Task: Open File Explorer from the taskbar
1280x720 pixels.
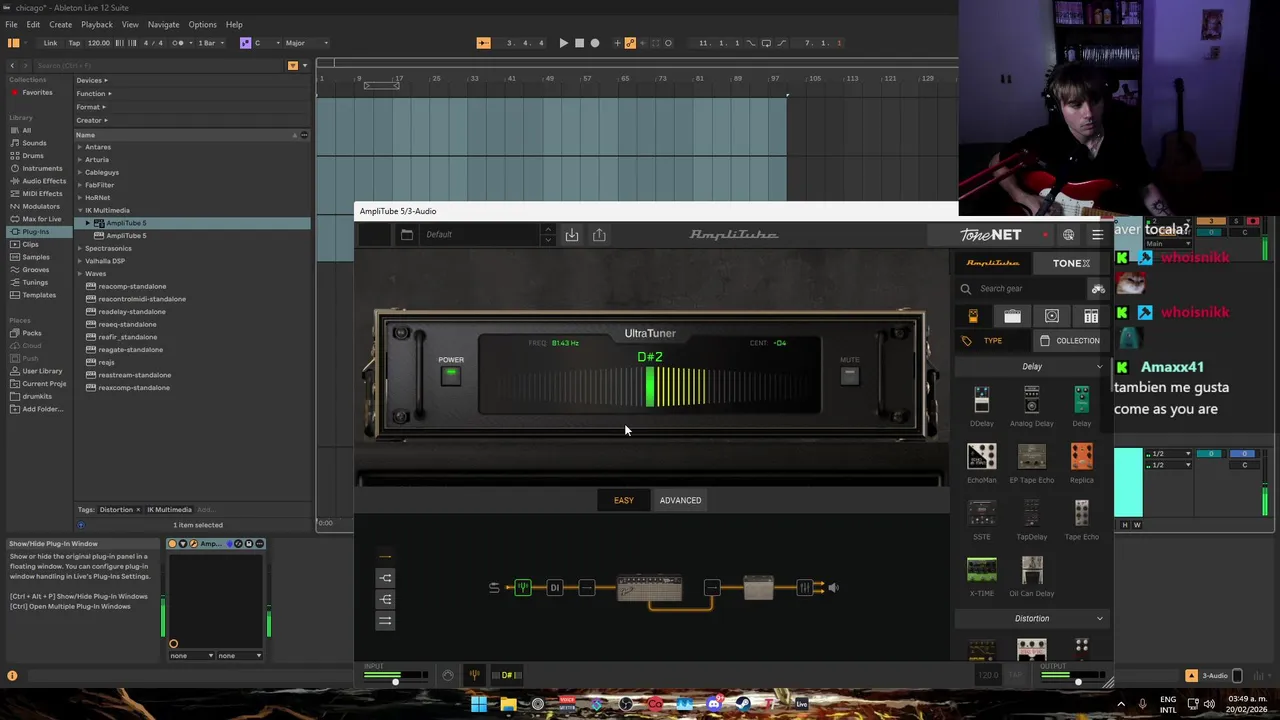Action: [508, 704]
